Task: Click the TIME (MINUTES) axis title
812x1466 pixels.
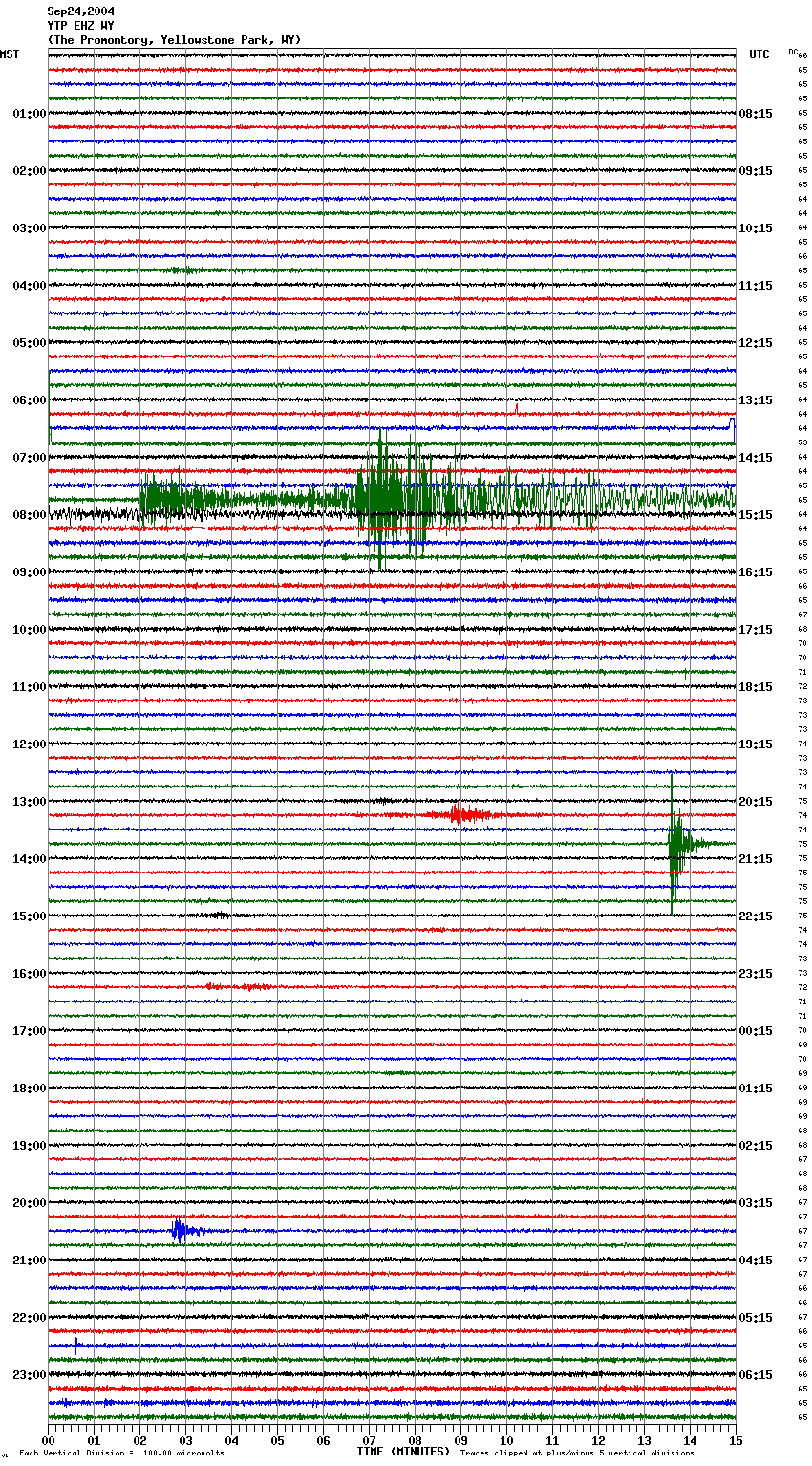Action: tap(403, 1452)
